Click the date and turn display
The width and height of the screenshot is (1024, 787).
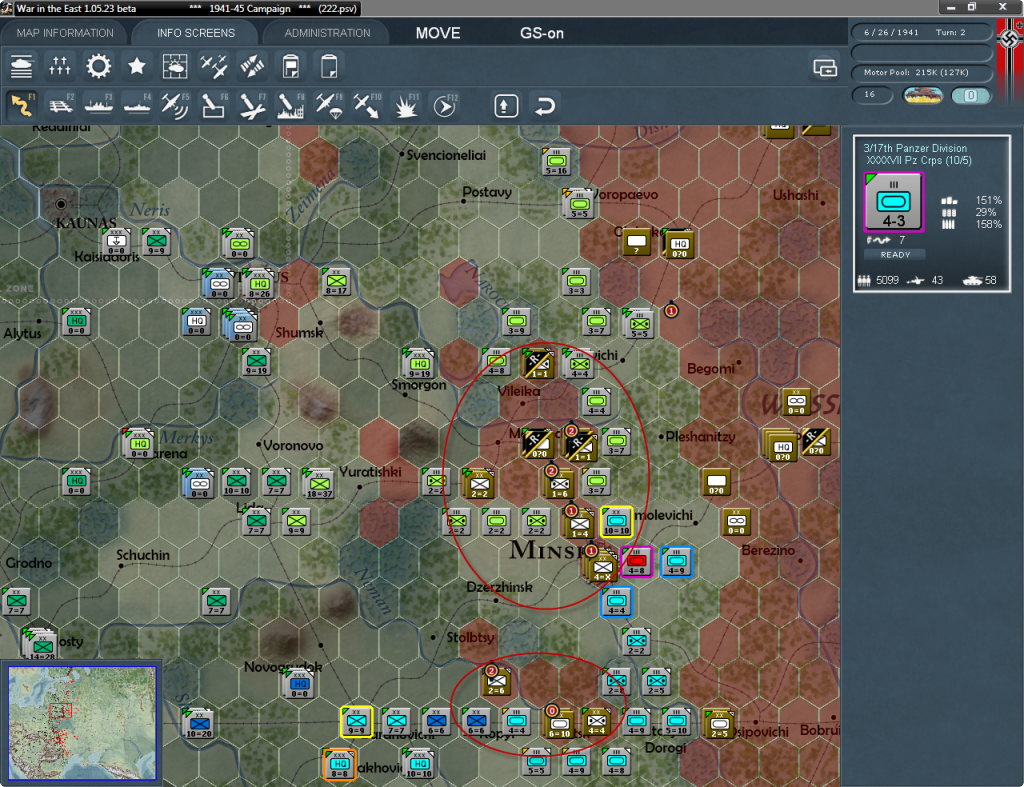(x=922, y=32)
